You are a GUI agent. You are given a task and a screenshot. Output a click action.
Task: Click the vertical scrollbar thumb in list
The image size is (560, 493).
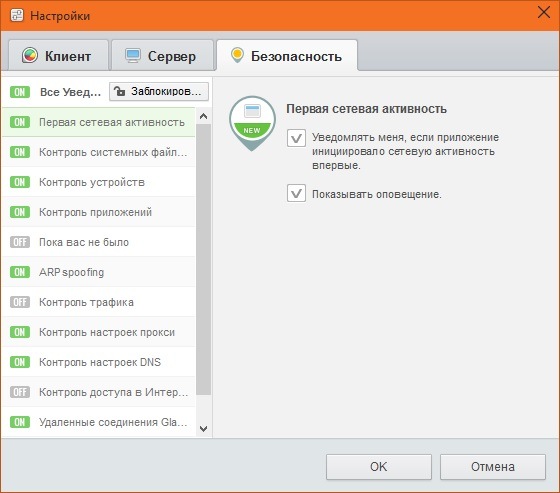pos(204,260)
